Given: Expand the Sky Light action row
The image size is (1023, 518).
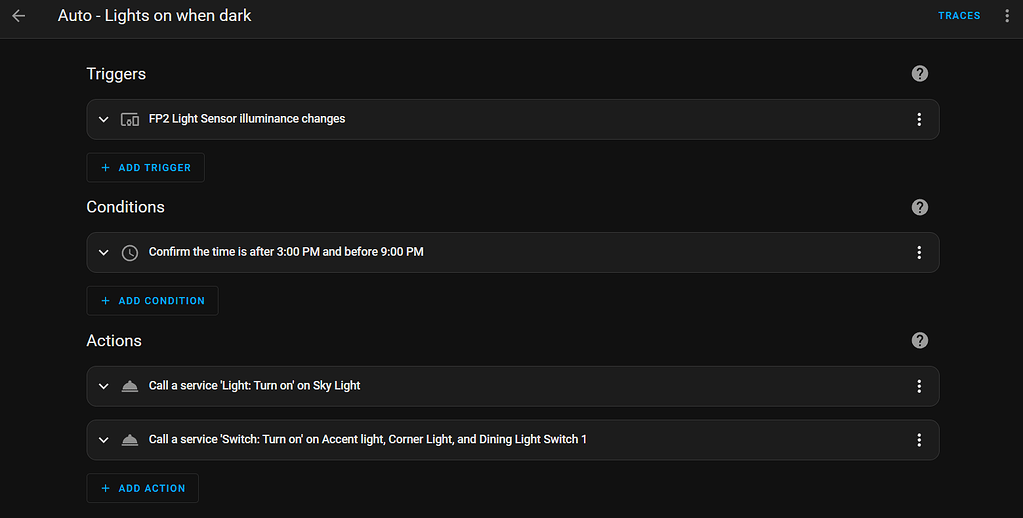Looking at the screenshot, I should [103, 386].
